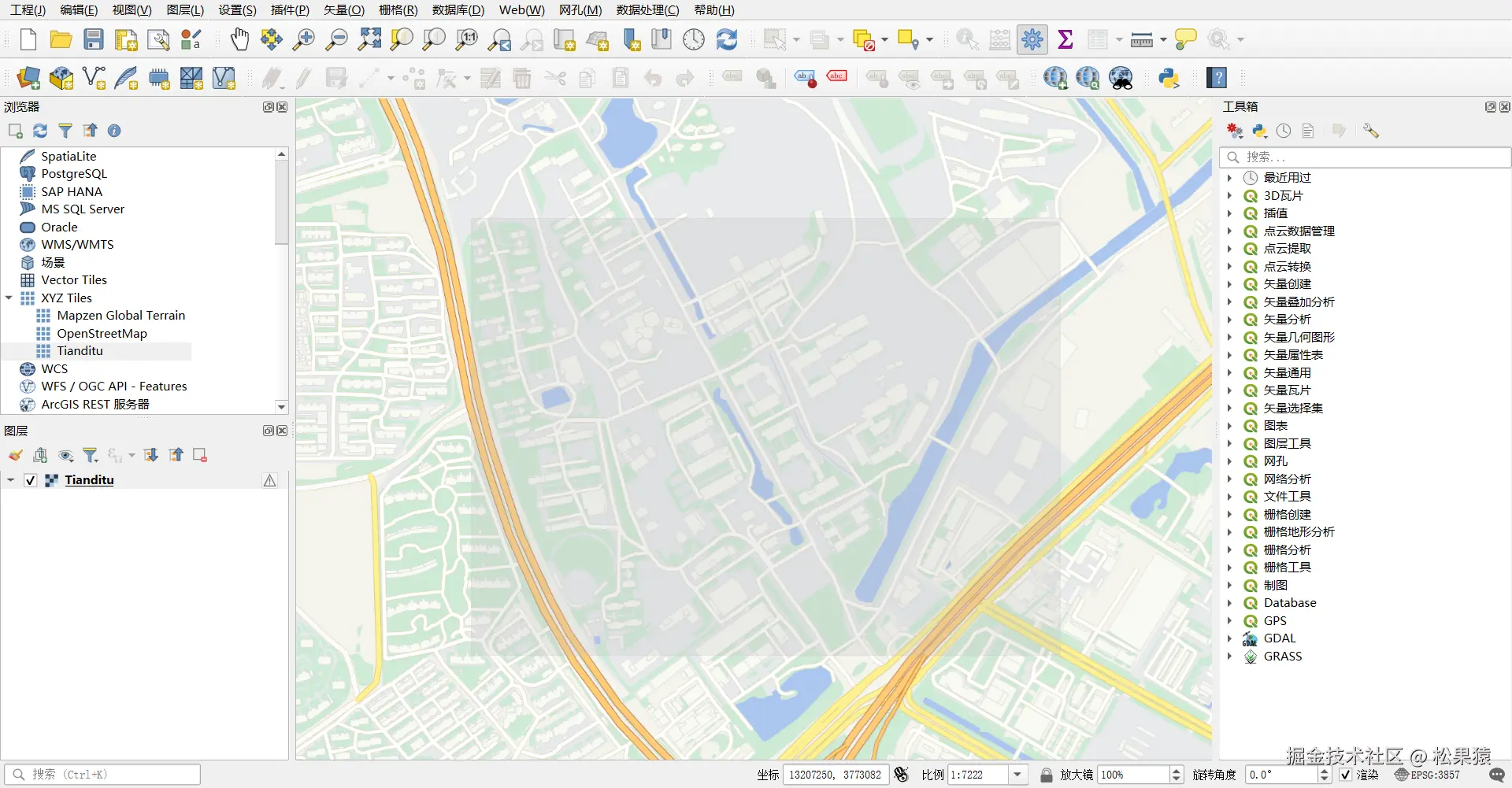Uncheck the 渲染 render checkbox
This screenshot has height=788, width=1512.
[x=1345, y=775]
